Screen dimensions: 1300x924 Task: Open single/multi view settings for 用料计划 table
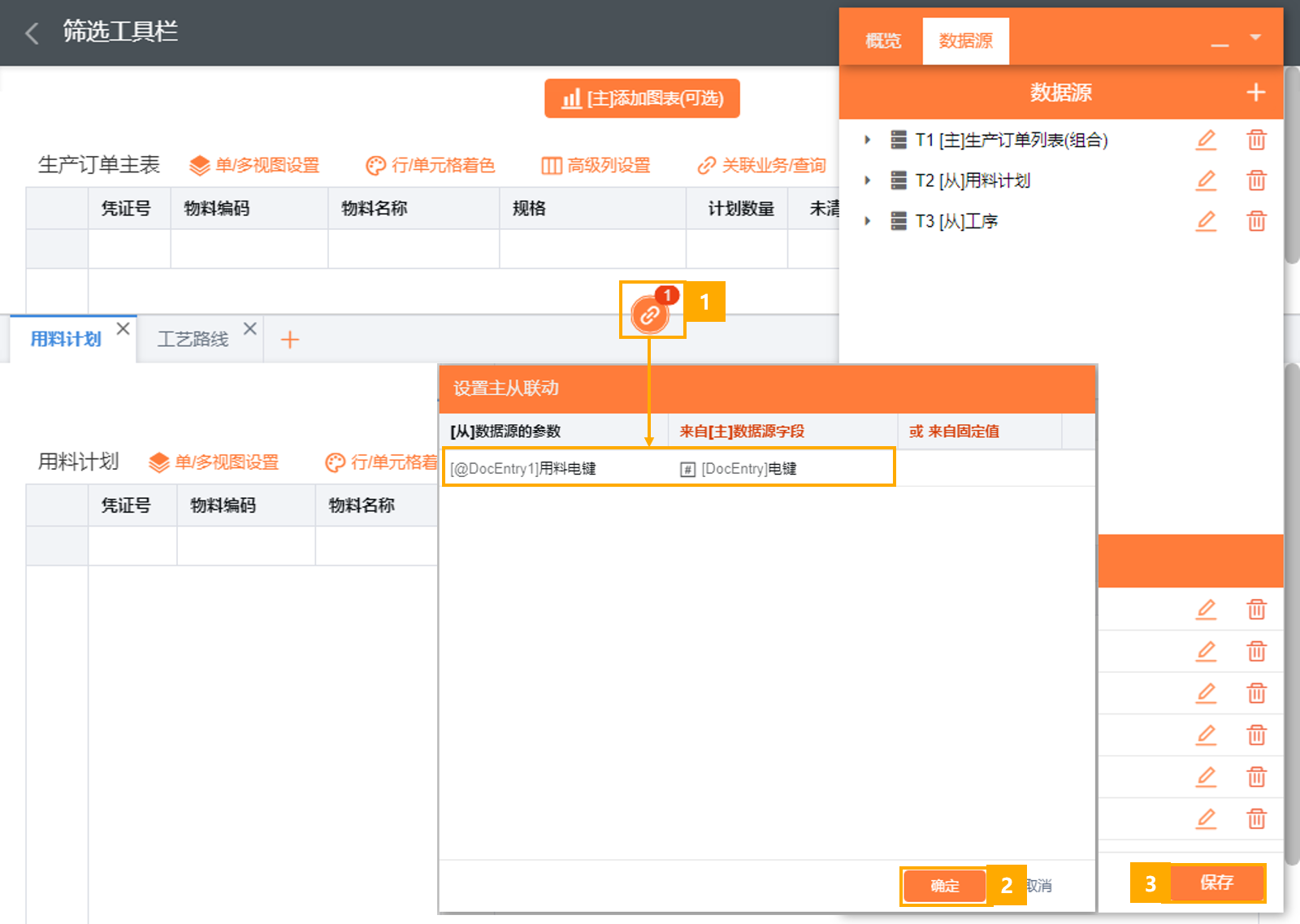(214, 462)
